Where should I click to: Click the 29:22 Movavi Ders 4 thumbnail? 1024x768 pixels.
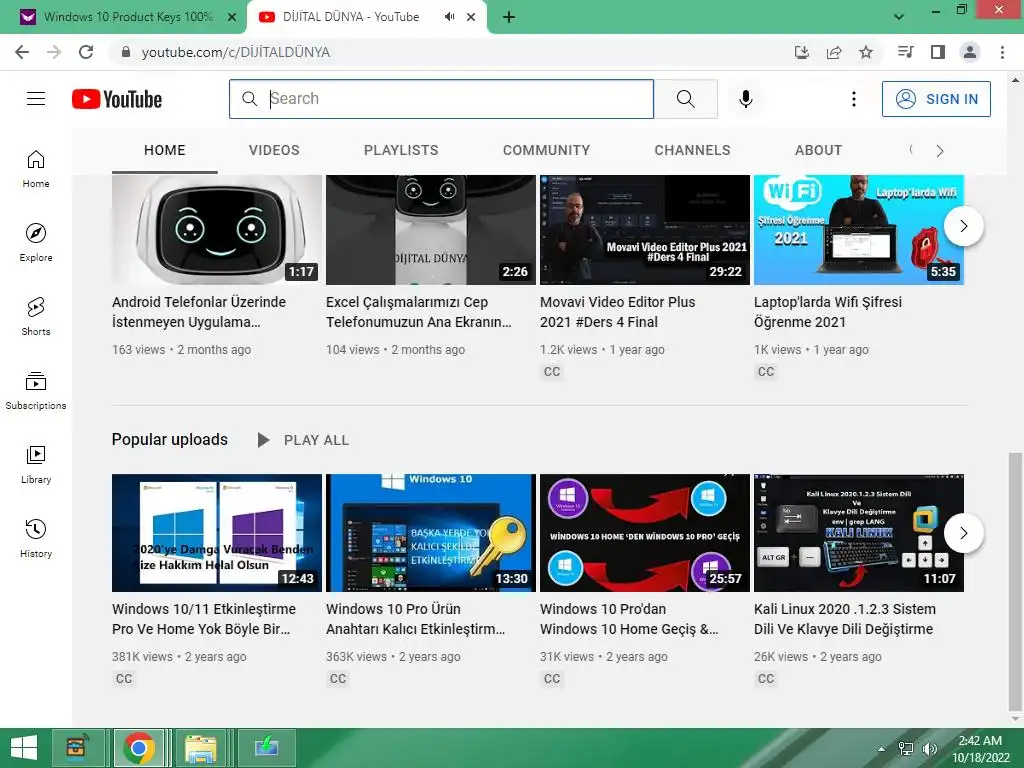pyautogui.click(x=645, y=230)
